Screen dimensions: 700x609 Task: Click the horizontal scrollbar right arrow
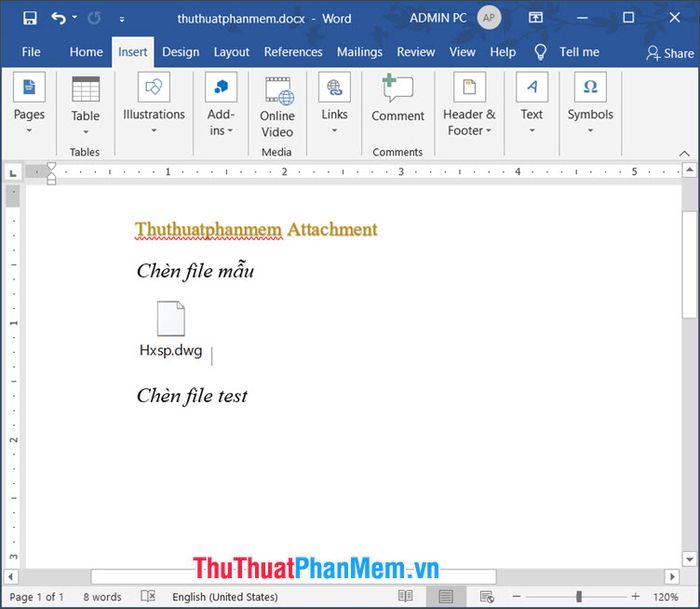(x=672, y=576)
